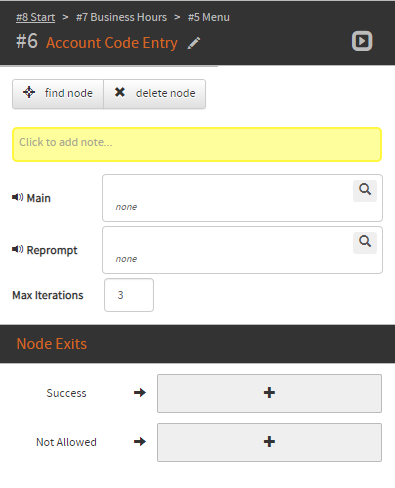395x488 pixels.
Task: Focus the Max Iterations field
Action: point(129,295)
